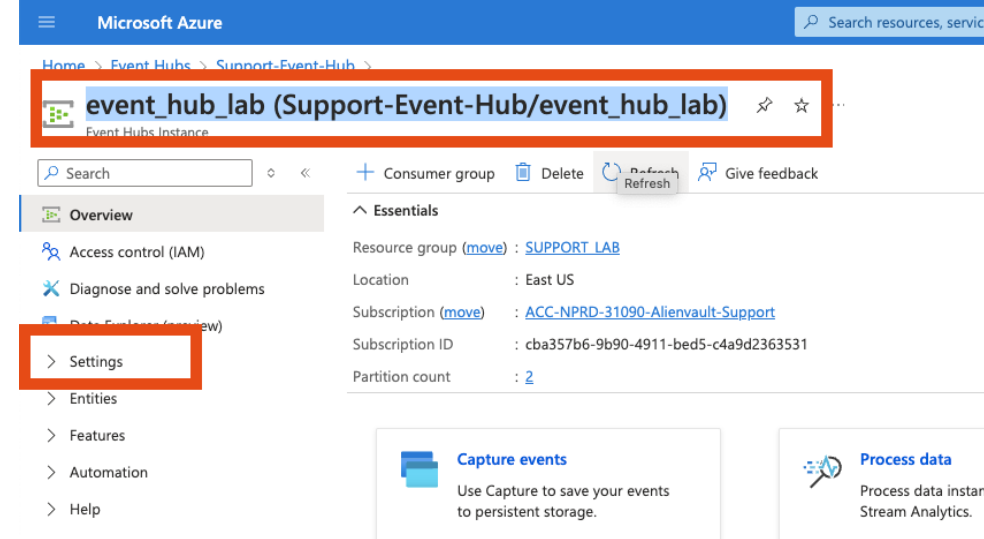
Task: Open Support-Event-Hub breadcrumb link
Action: tap(285, 65)
